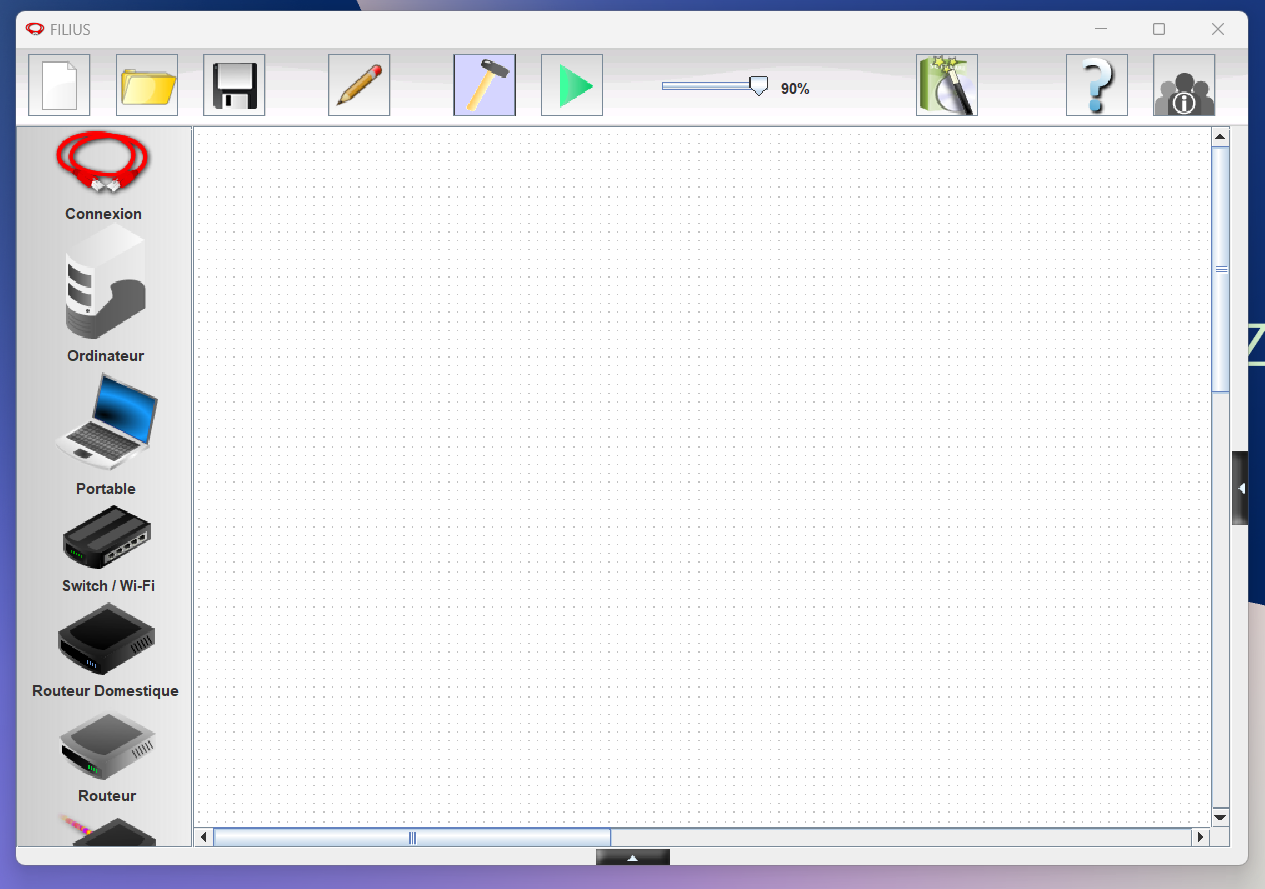Click the New project blank page icon
The height and width of the screenshot is (889, 1265).
tap(59, 85)
